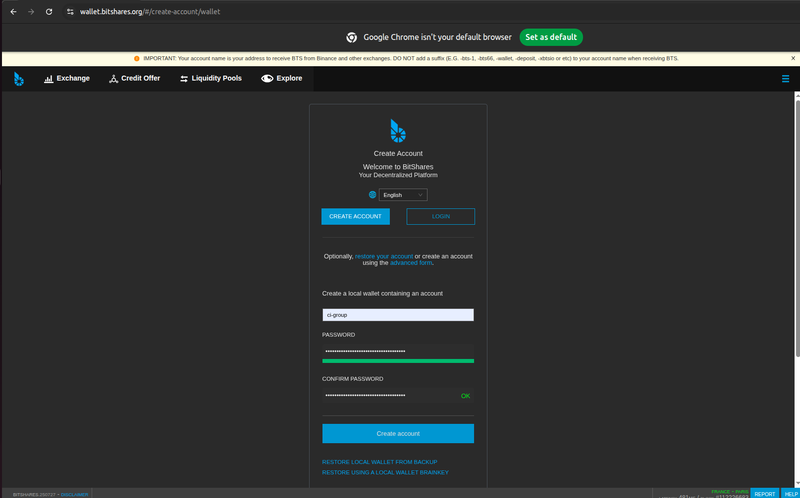
Task: Focus the CONFIRM PASSWORD field
Action: [398, 395]
